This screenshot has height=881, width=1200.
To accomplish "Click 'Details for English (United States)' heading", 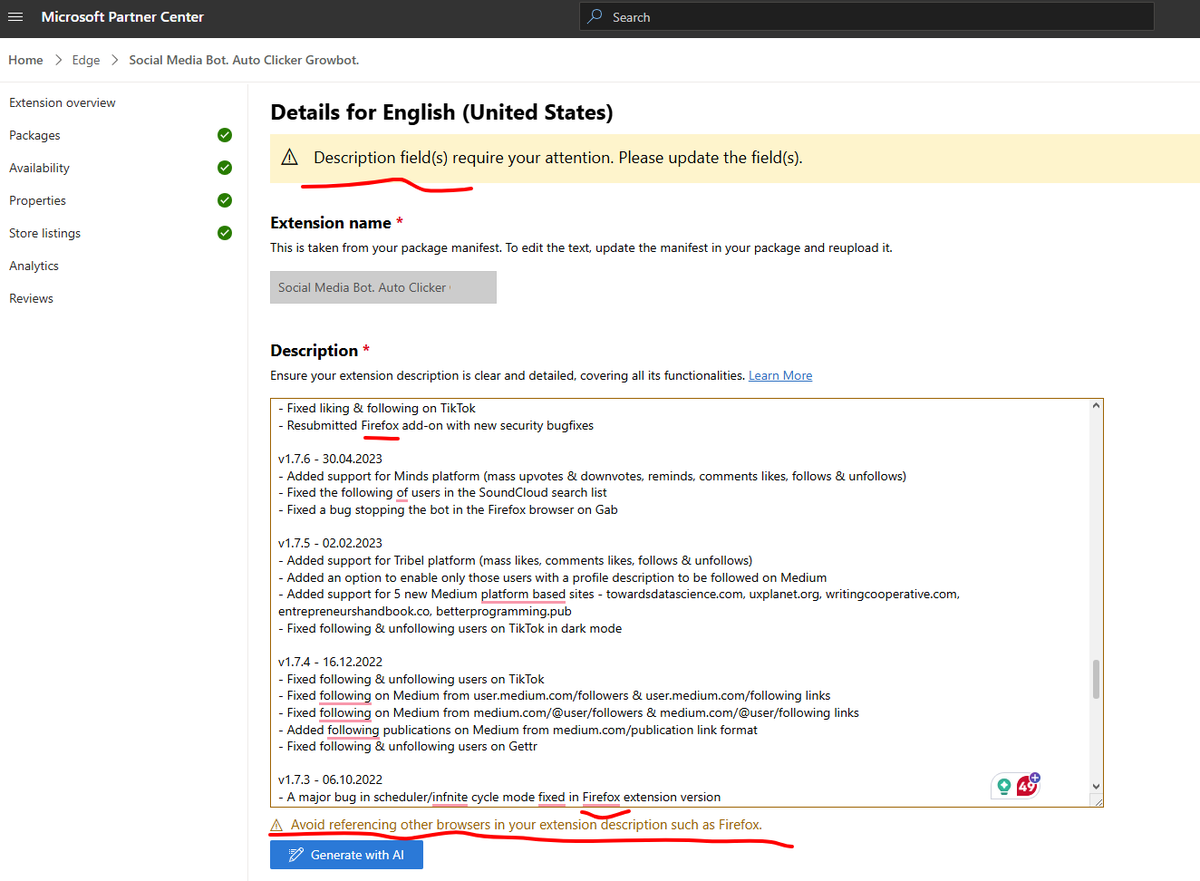I will tap(442, 112).
